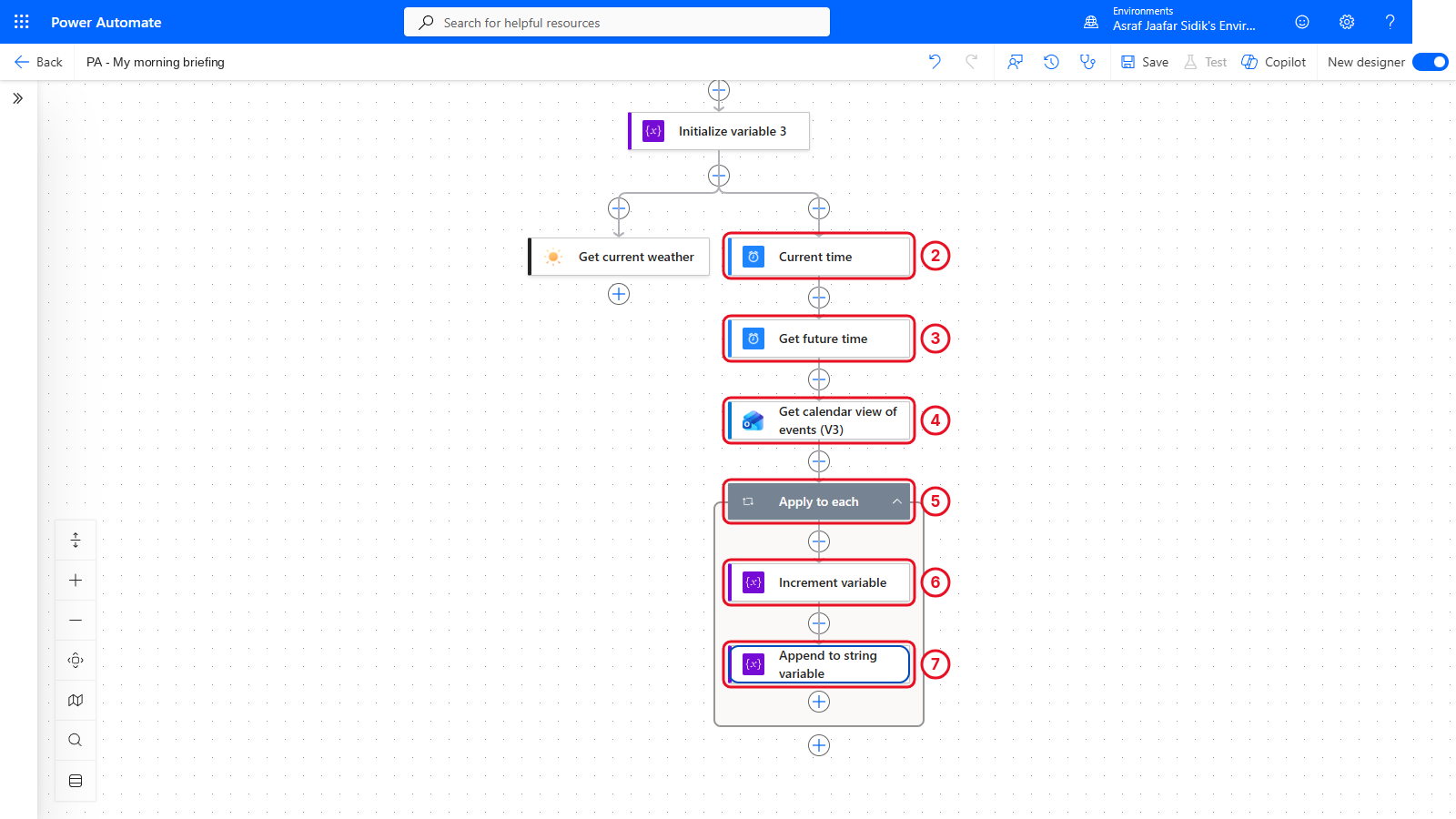Screen dimensions: 1456x819
Task: Click the Test button
Action: (1205, 62)
